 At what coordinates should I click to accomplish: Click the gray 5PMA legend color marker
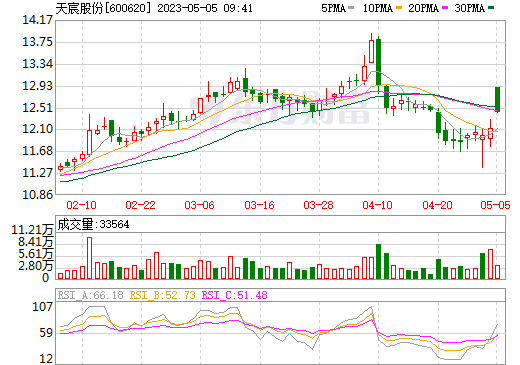pyautogui.click(x=351, y=7)
